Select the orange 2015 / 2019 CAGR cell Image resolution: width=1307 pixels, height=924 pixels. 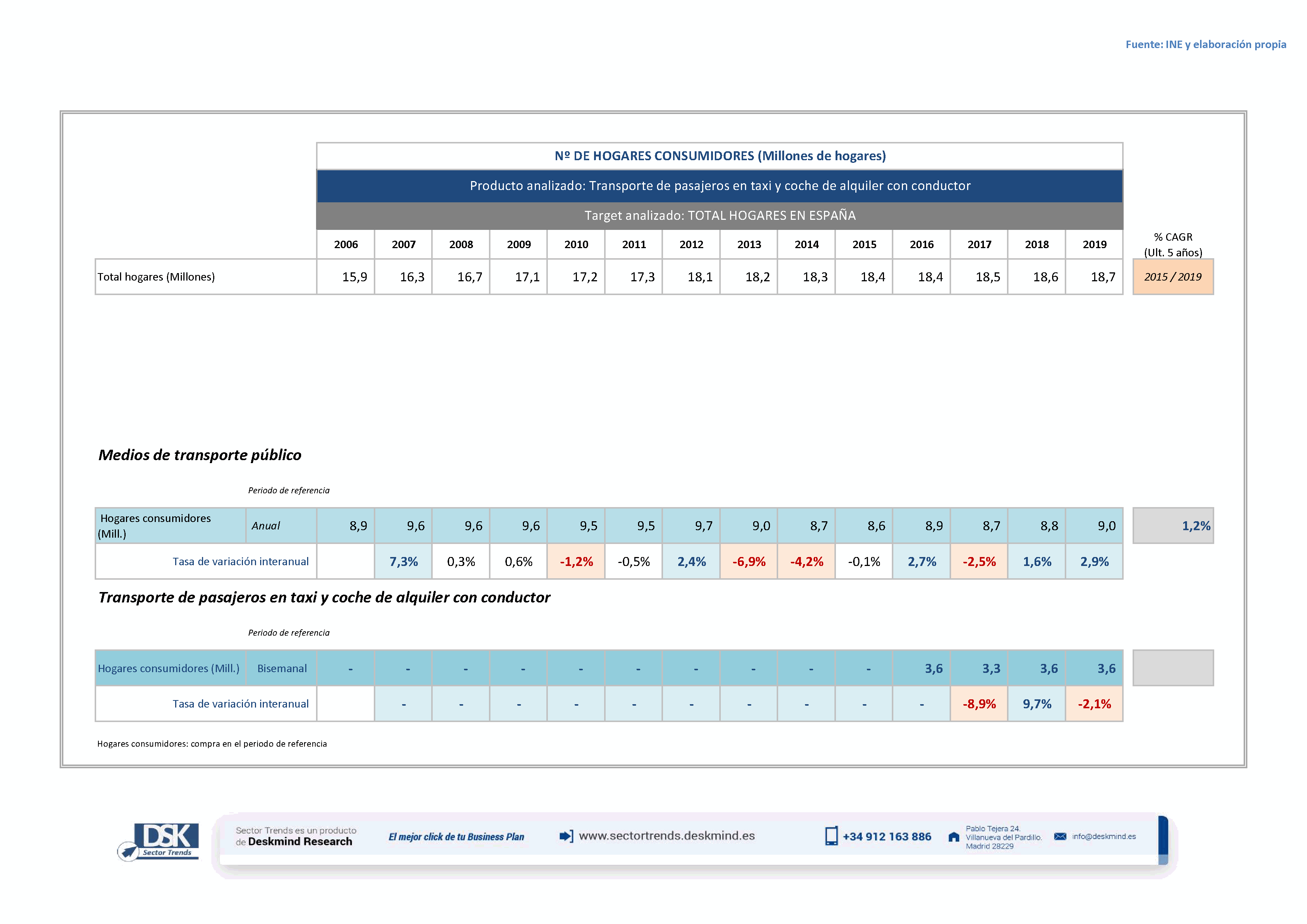click(1173, 277)
